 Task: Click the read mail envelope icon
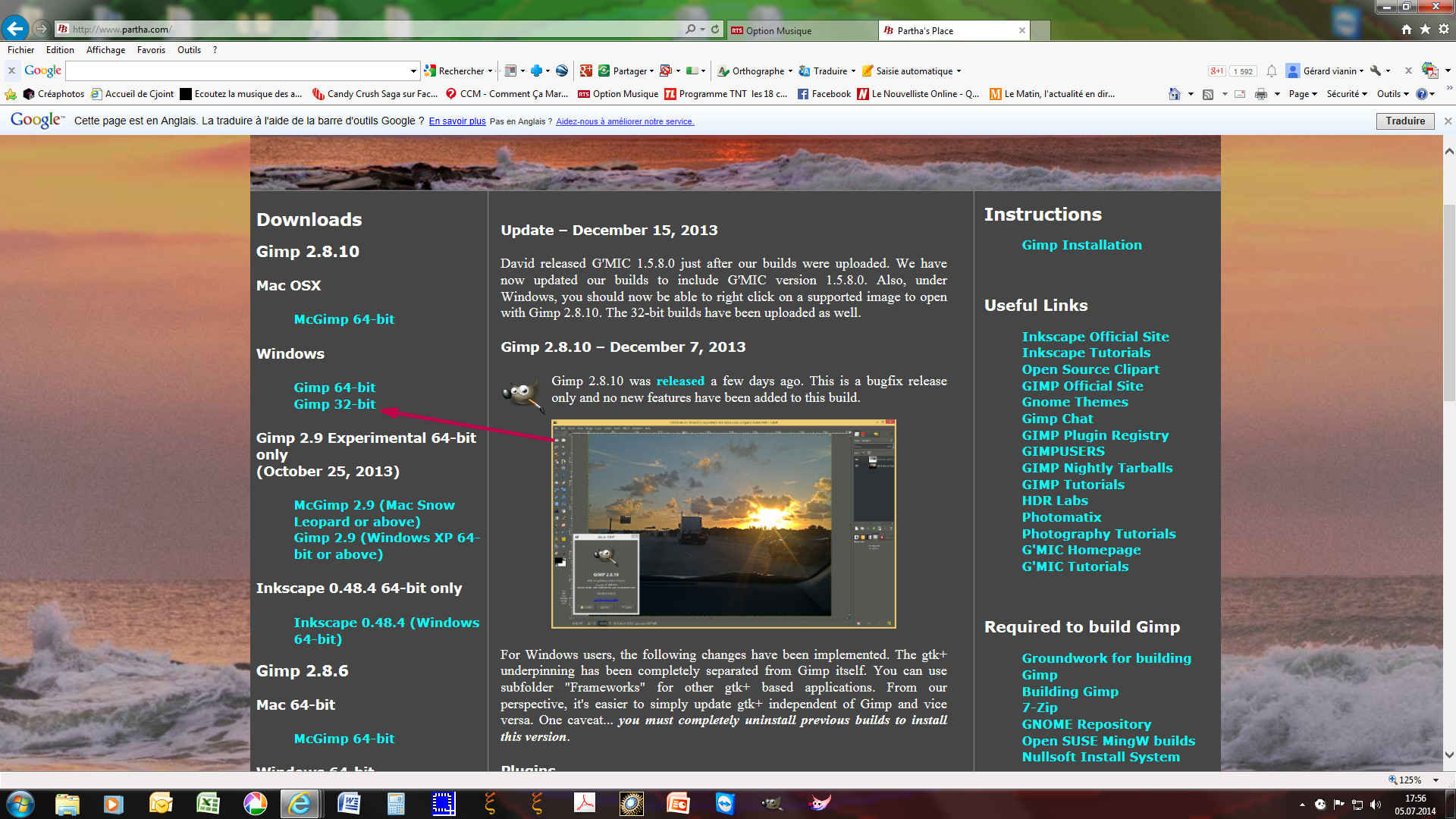[1240, 94]
